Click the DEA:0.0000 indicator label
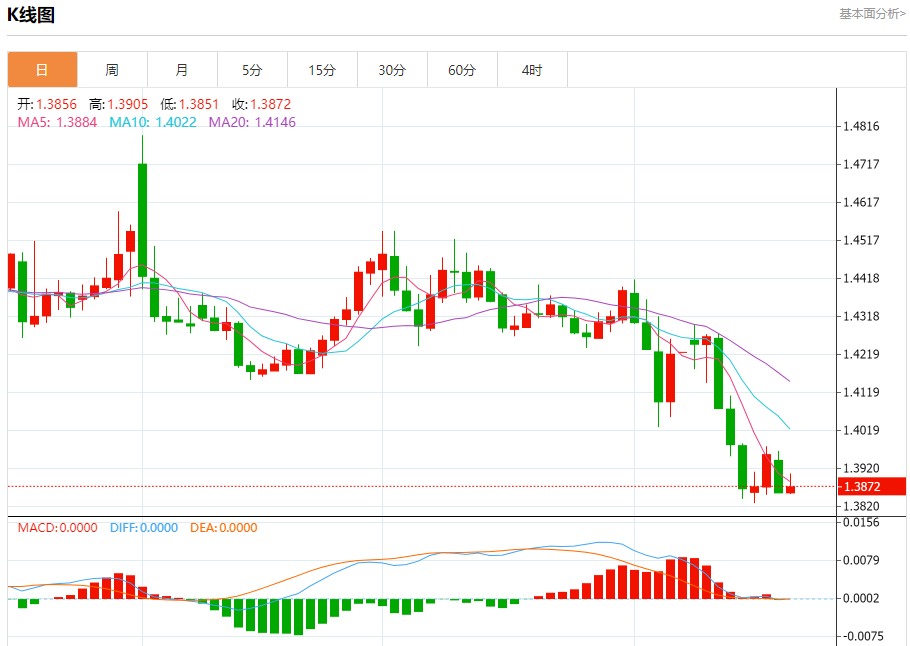The height and width of the screenshot is (646, 910). (224, 528)
